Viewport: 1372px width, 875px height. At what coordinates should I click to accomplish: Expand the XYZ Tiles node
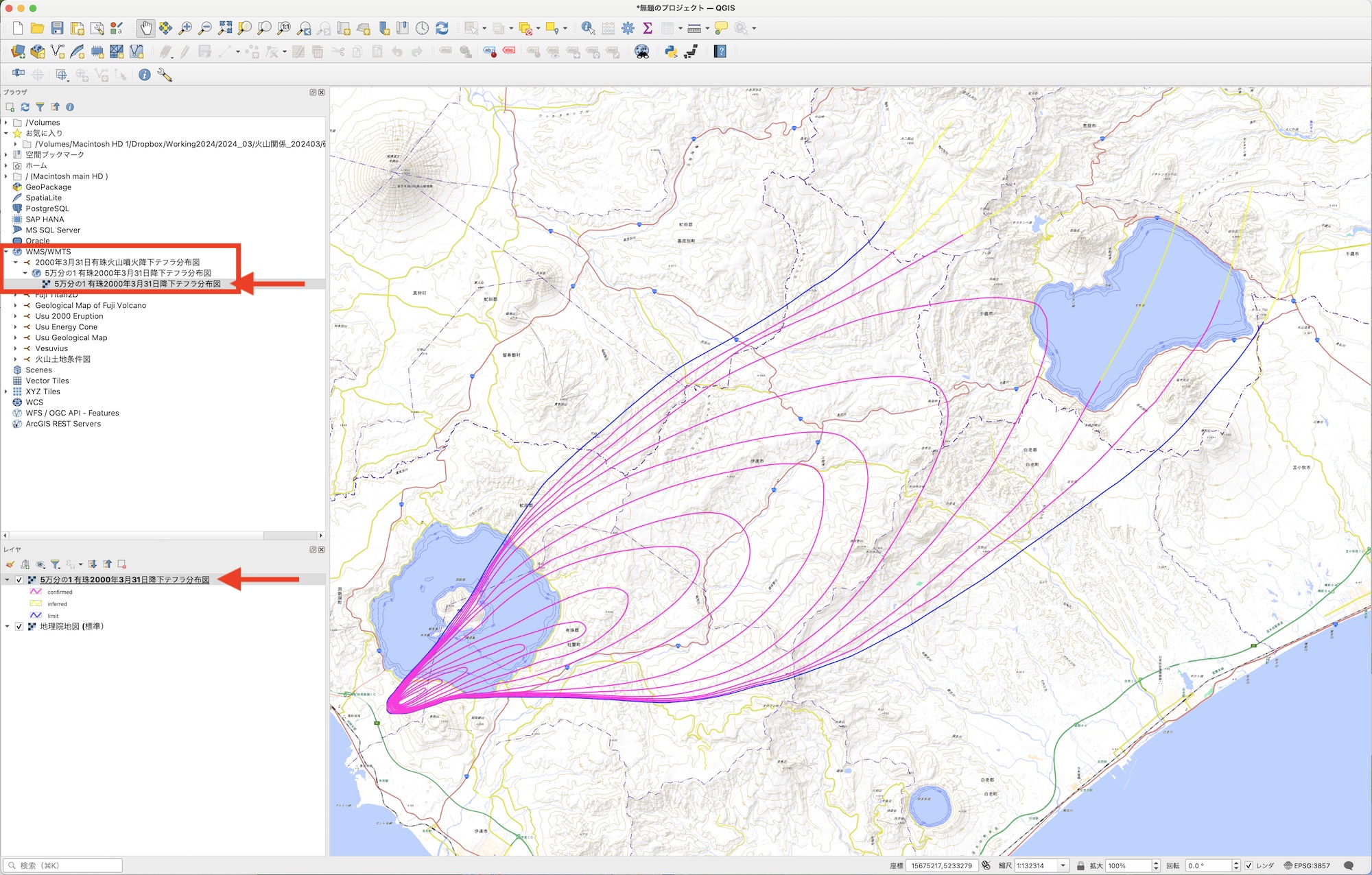coord(6,392)
